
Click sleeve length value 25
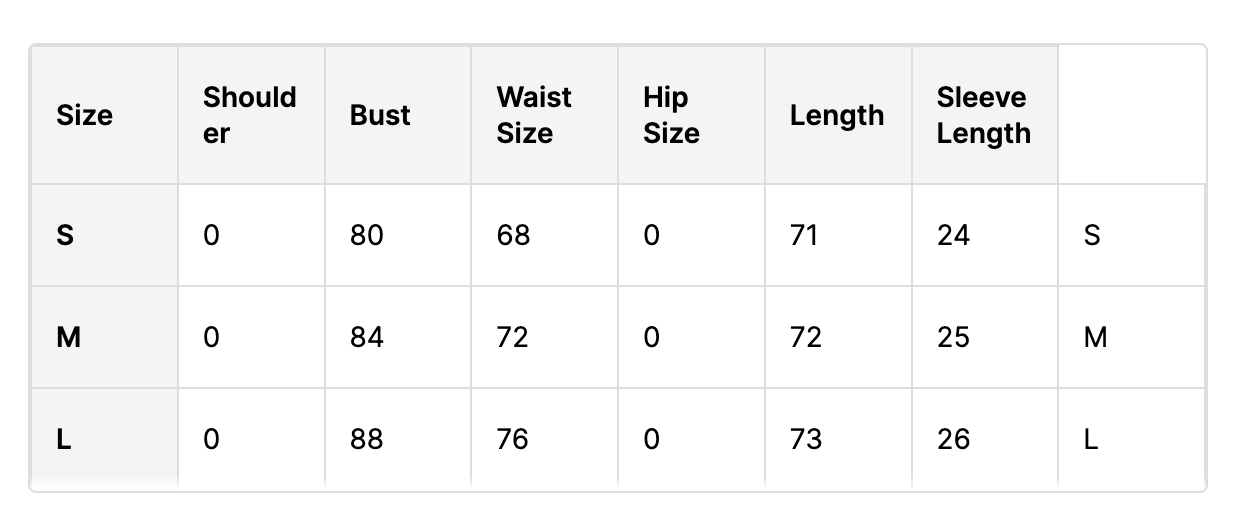coord(954,338)
